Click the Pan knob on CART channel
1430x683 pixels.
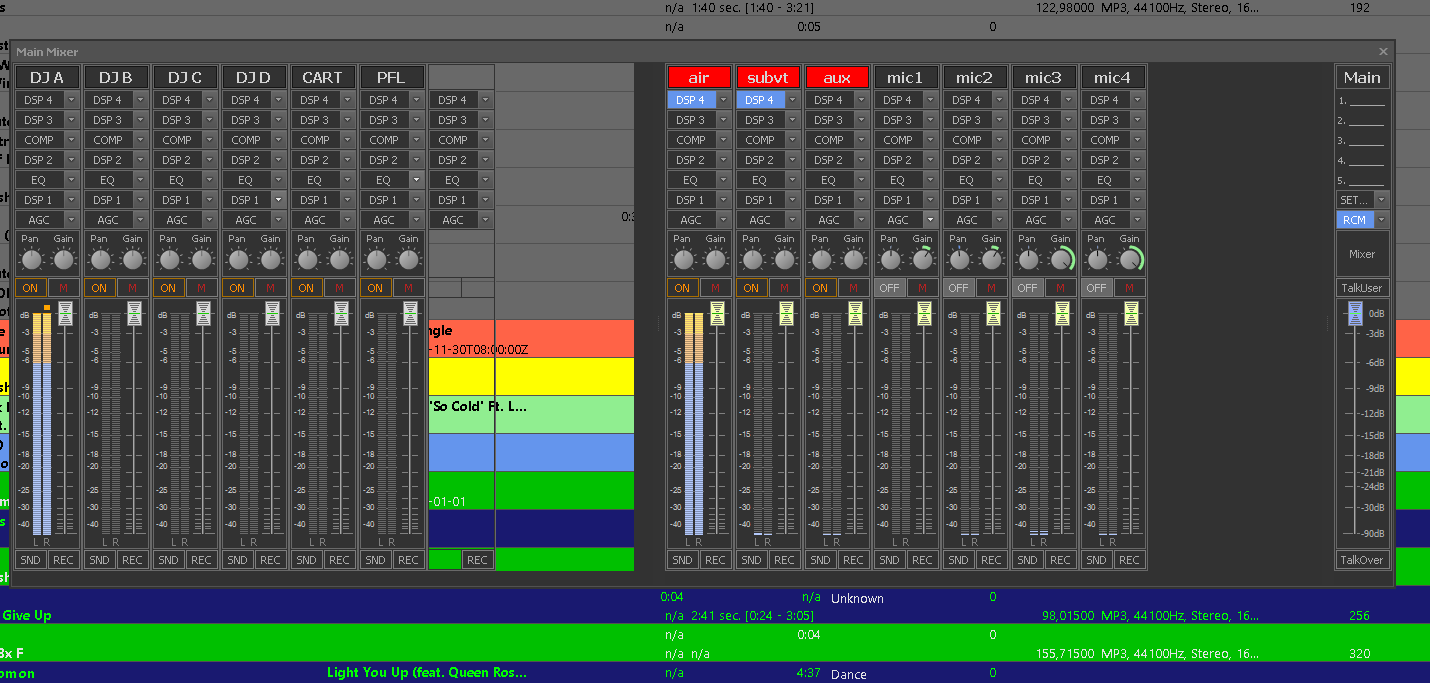click(308, 260)
